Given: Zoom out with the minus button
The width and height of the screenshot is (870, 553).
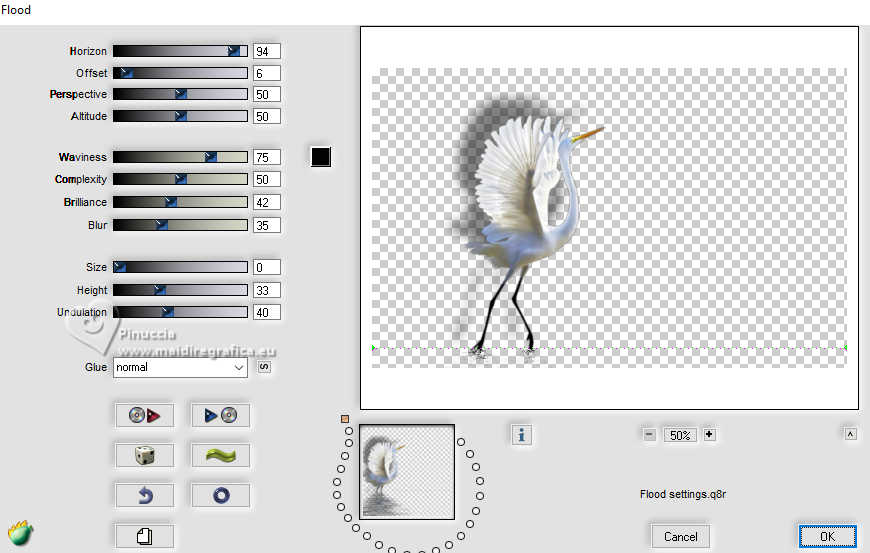Looking at the screenshot, I should 650,435.
